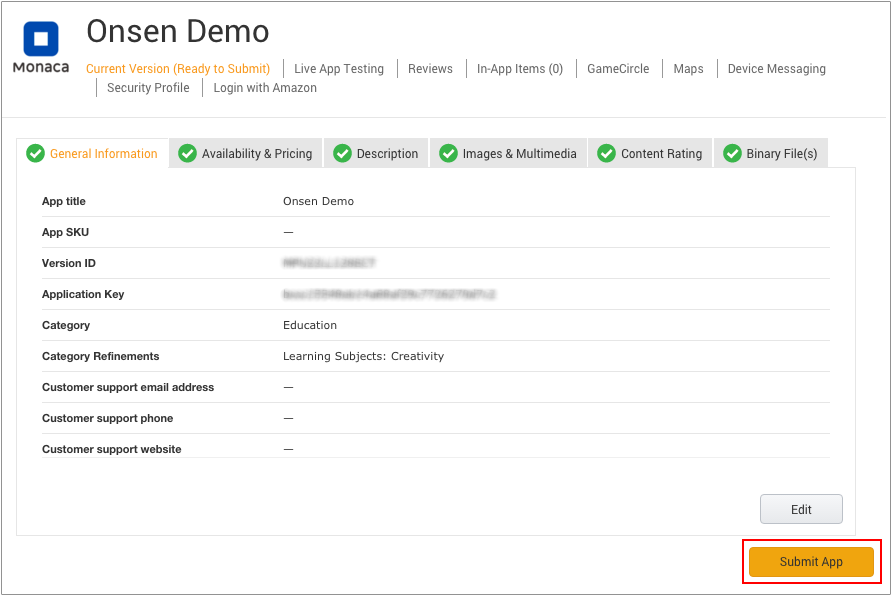
Task: Go to Live App Testing
Action: pyautogui.click(x=339, y=69)
